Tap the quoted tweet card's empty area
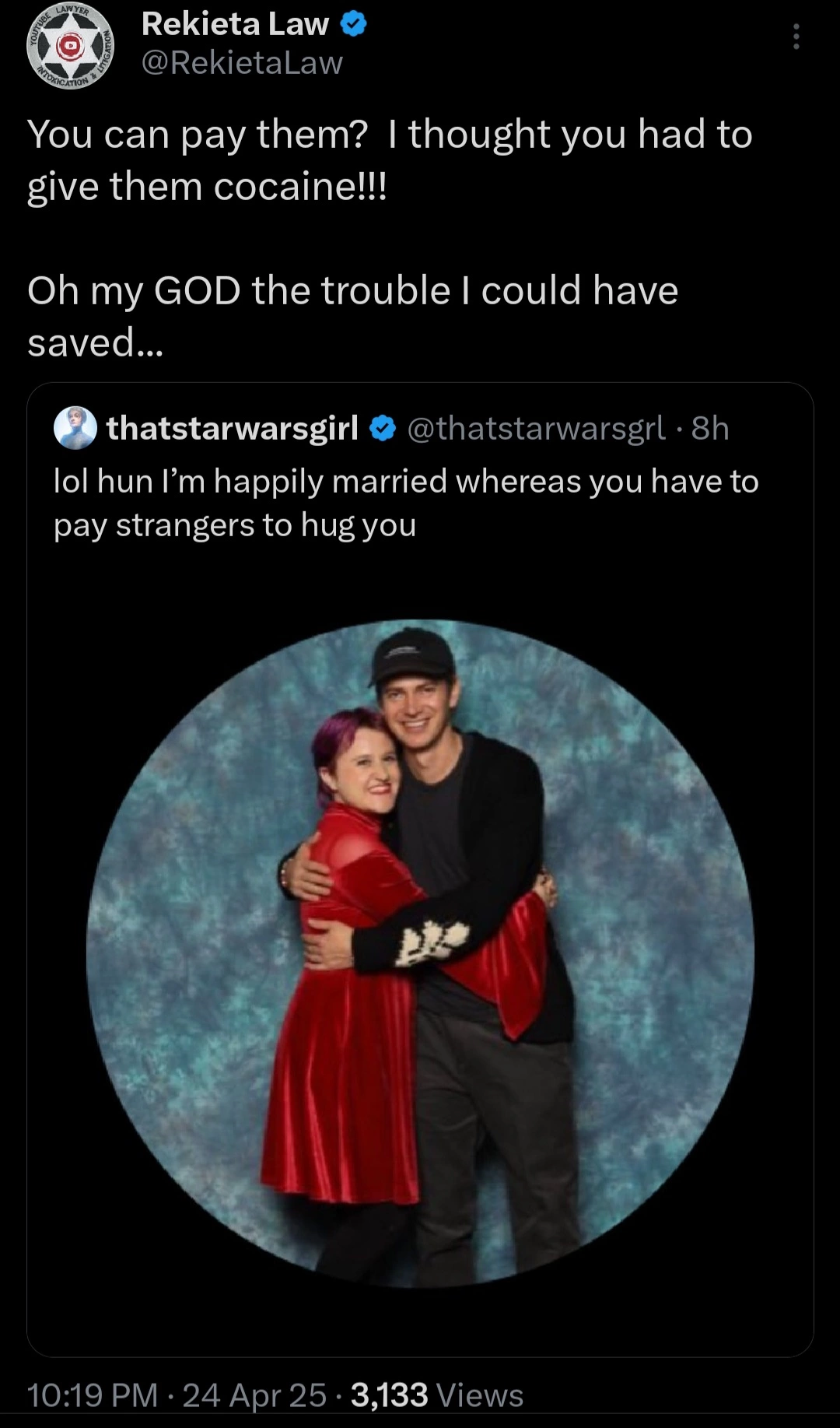The image size is (840, 1428). coord(420,1323)
